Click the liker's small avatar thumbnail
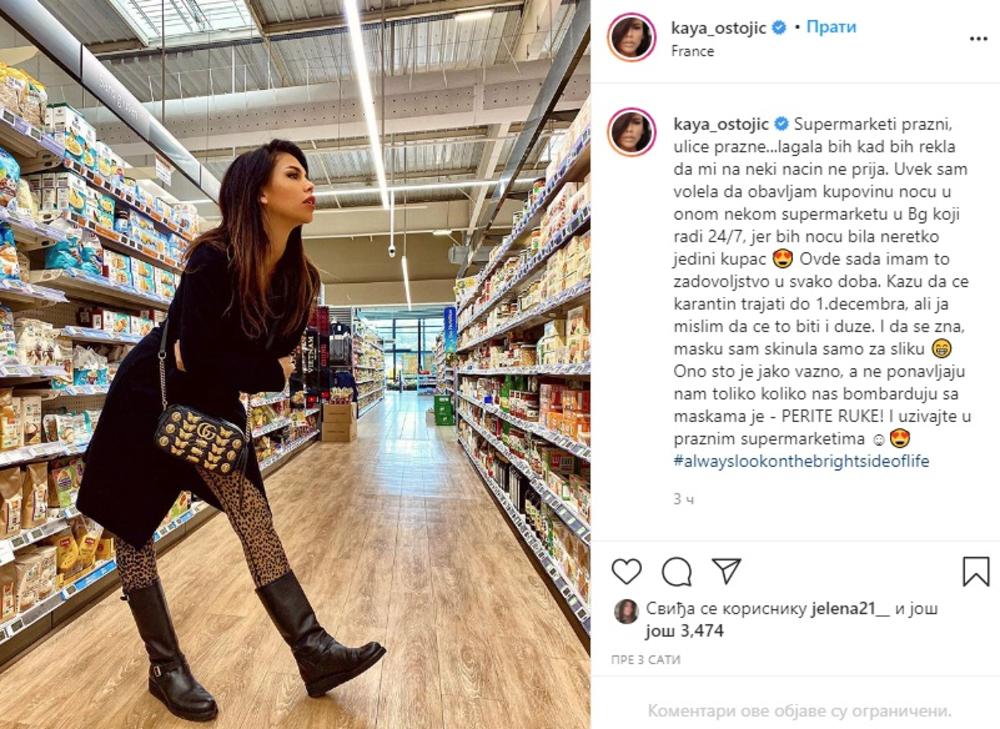The image size is (1000, 729). click(x=626, y=611)
